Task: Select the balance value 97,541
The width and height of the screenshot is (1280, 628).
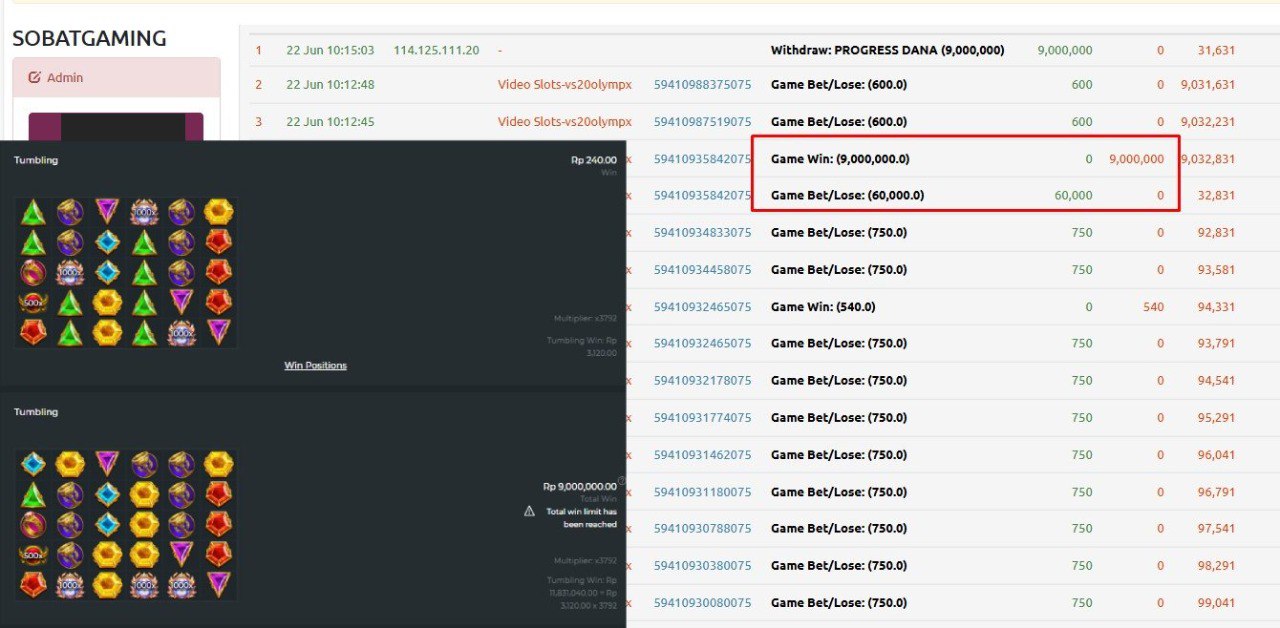Action: coord(1216,529)
